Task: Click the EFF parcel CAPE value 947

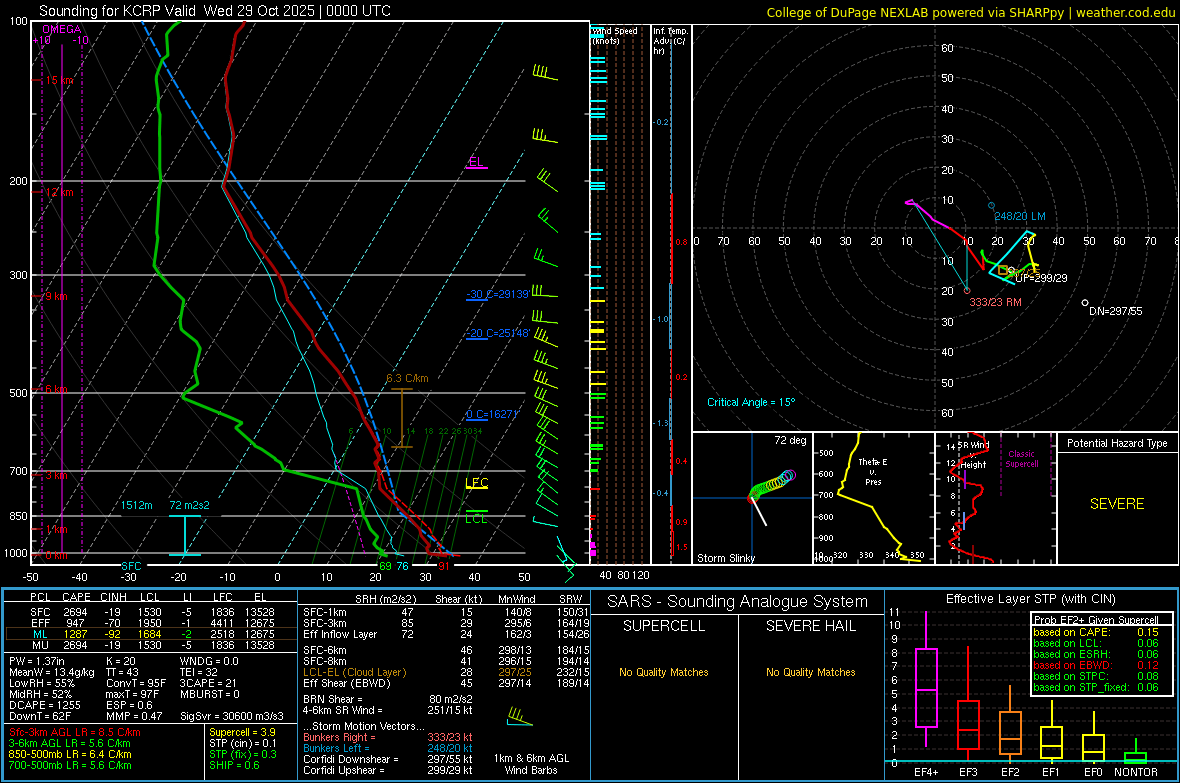Action: pyautogui.click(x=75, y=623)
